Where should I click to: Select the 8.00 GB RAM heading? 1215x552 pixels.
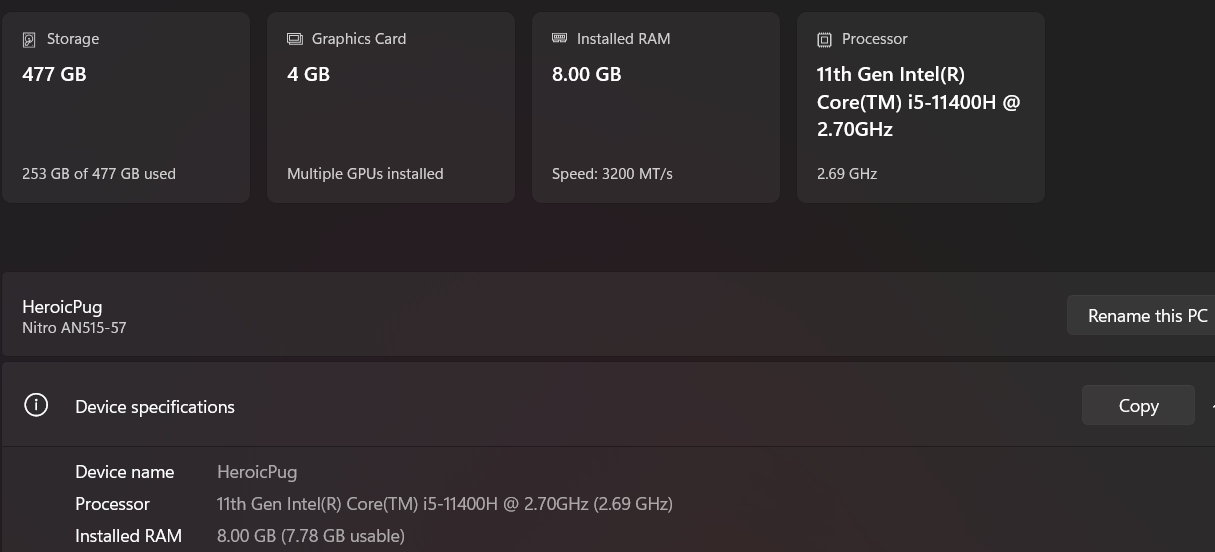coord(586,74)
